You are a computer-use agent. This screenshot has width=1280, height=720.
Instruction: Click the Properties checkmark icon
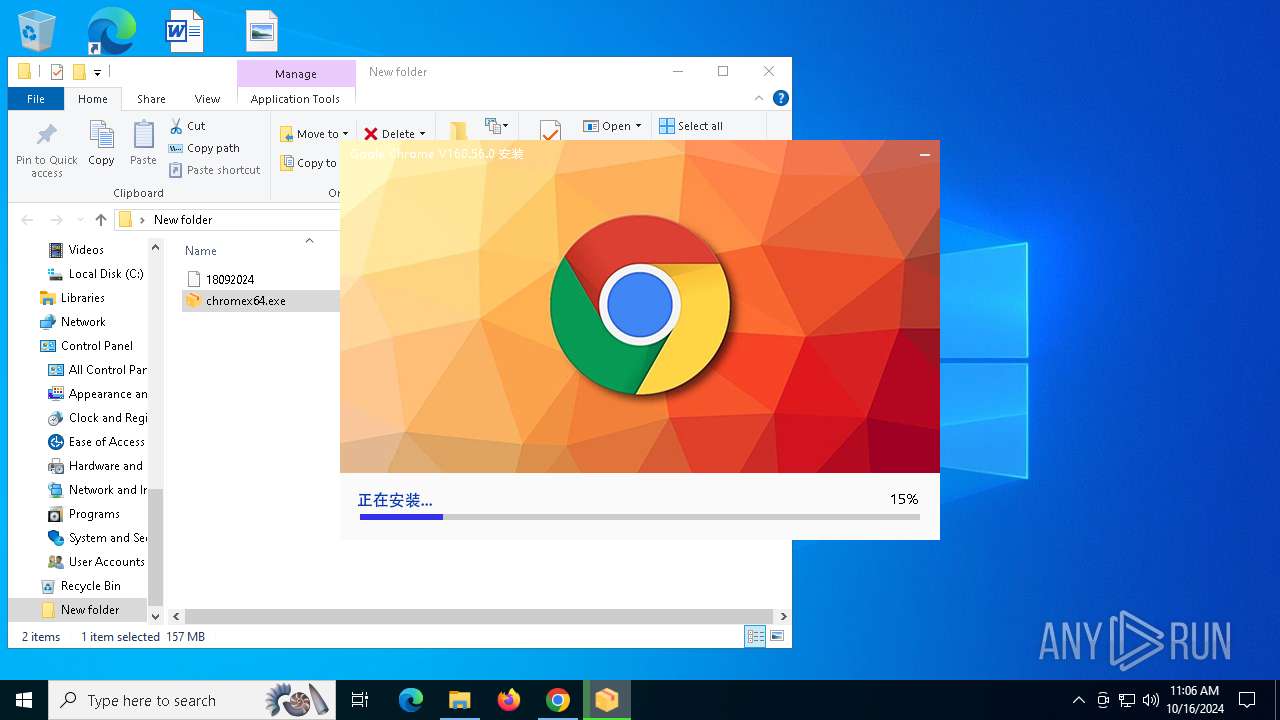click(x=549, y=130)
